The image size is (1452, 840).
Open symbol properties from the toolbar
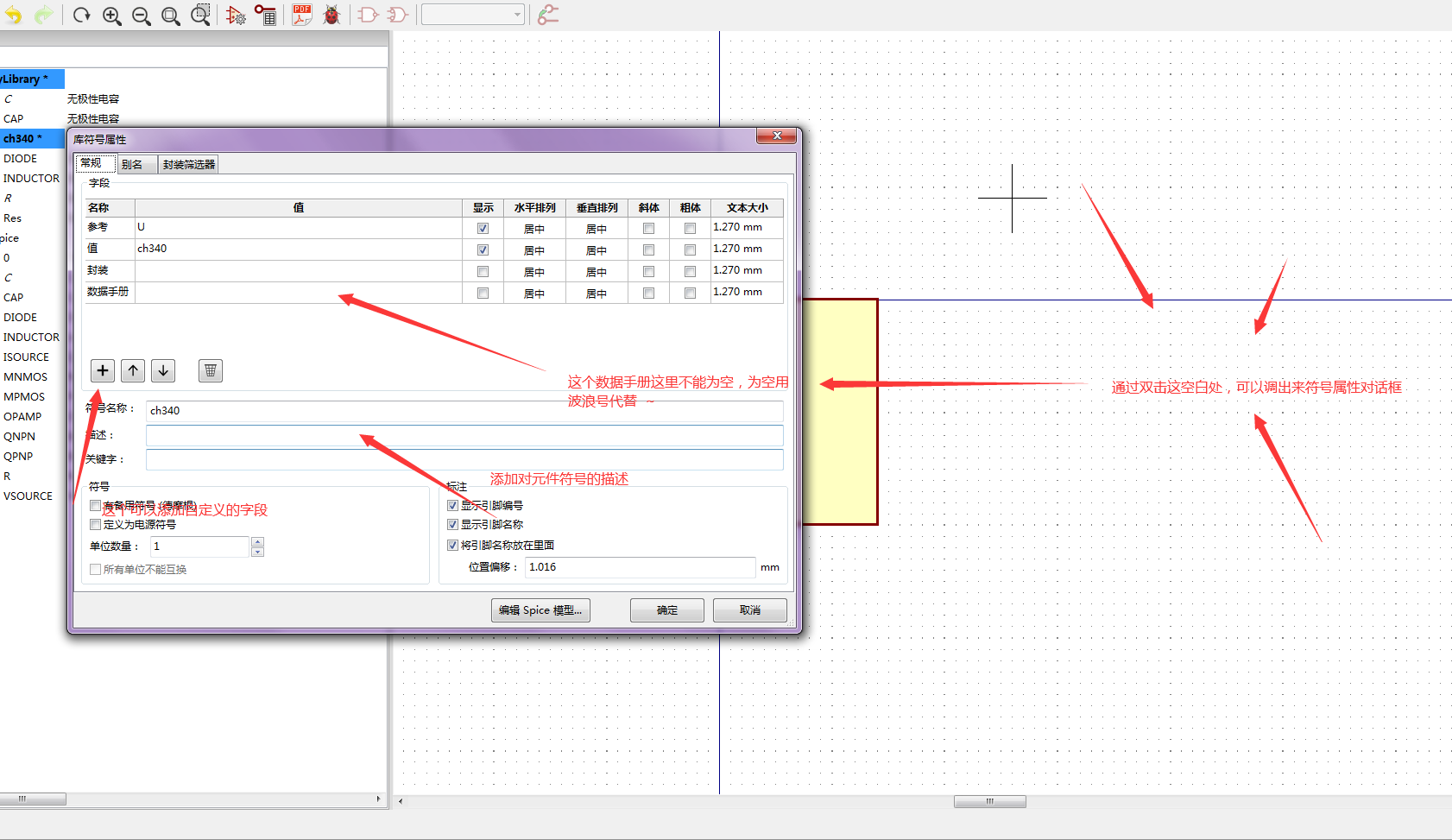tap(236, 15)
